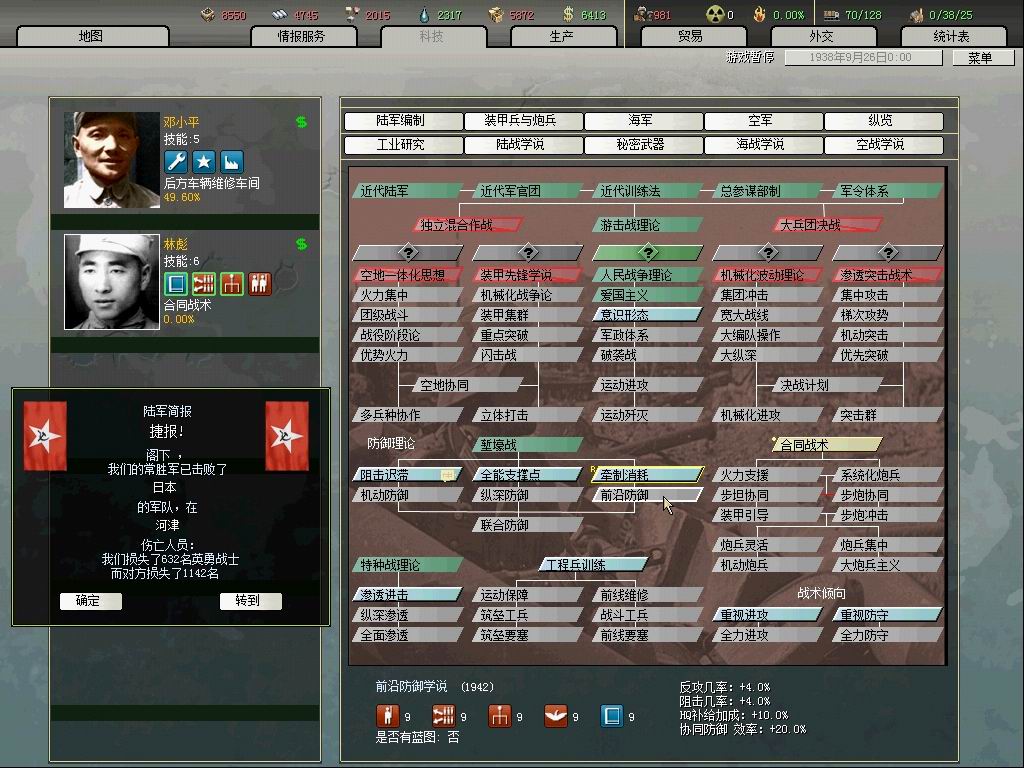Open the 贸易 trade tab
This screenshot has width=1024, height=768.
[693, 37]
